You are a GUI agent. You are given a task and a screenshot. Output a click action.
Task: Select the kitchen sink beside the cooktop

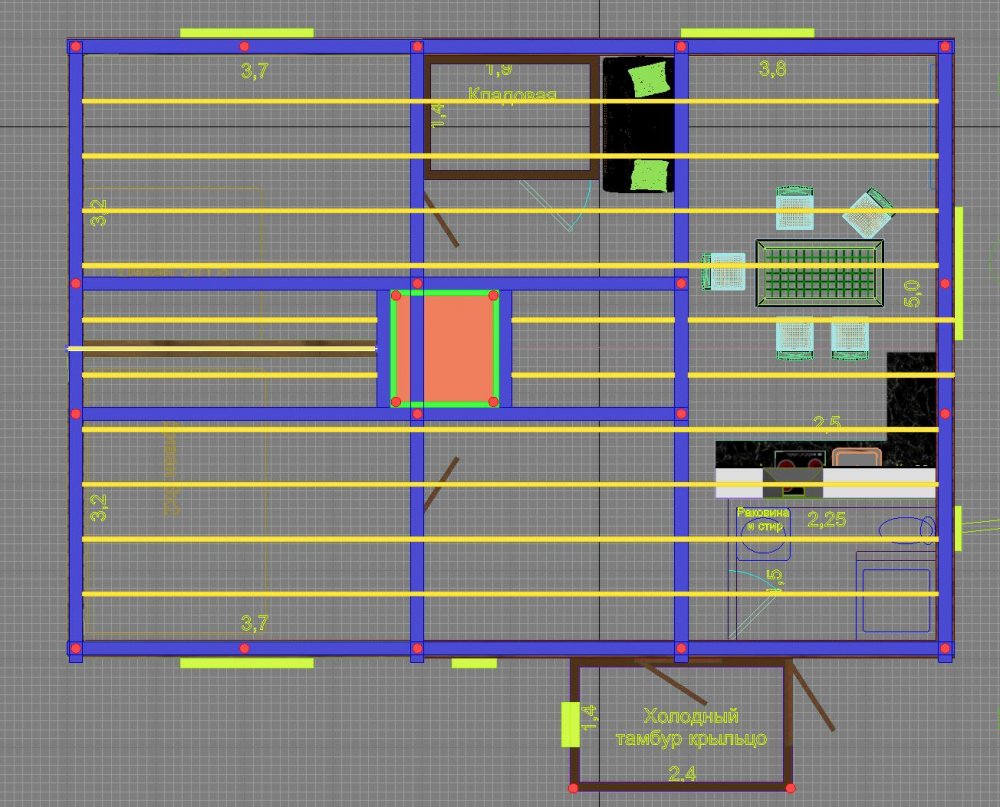point(855,459)
